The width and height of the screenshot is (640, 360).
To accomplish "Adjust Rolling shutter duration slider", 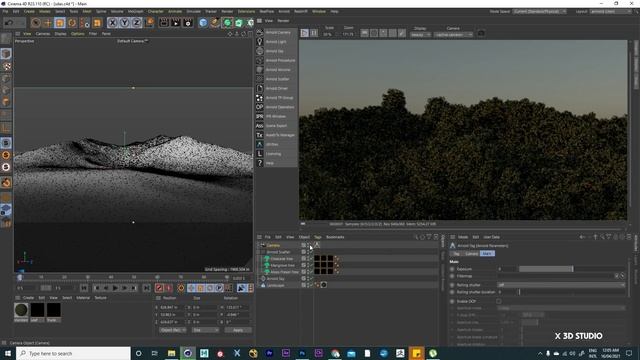I will click(x=571, y=292).
